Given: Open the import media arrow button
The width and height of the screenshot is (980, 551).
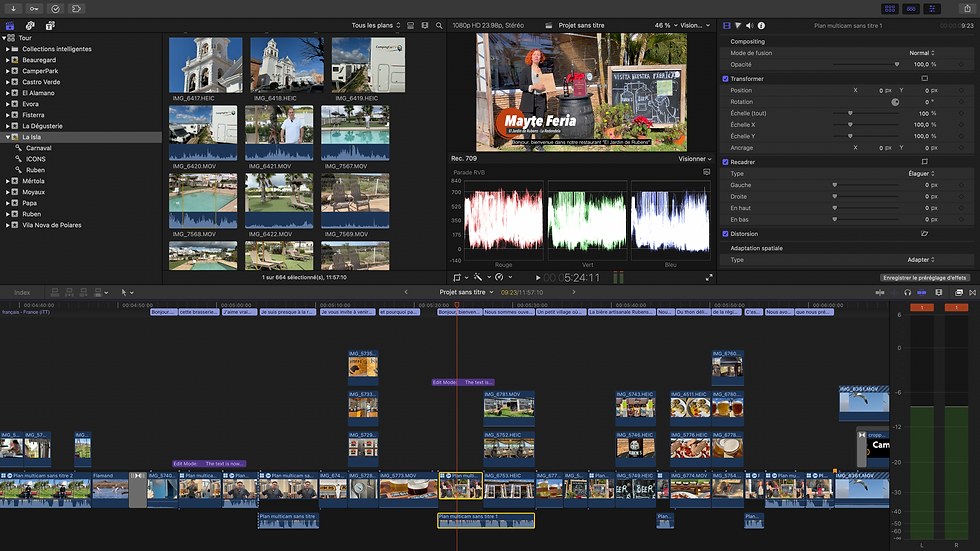Looking at the screenshot, I should [11, 8].
